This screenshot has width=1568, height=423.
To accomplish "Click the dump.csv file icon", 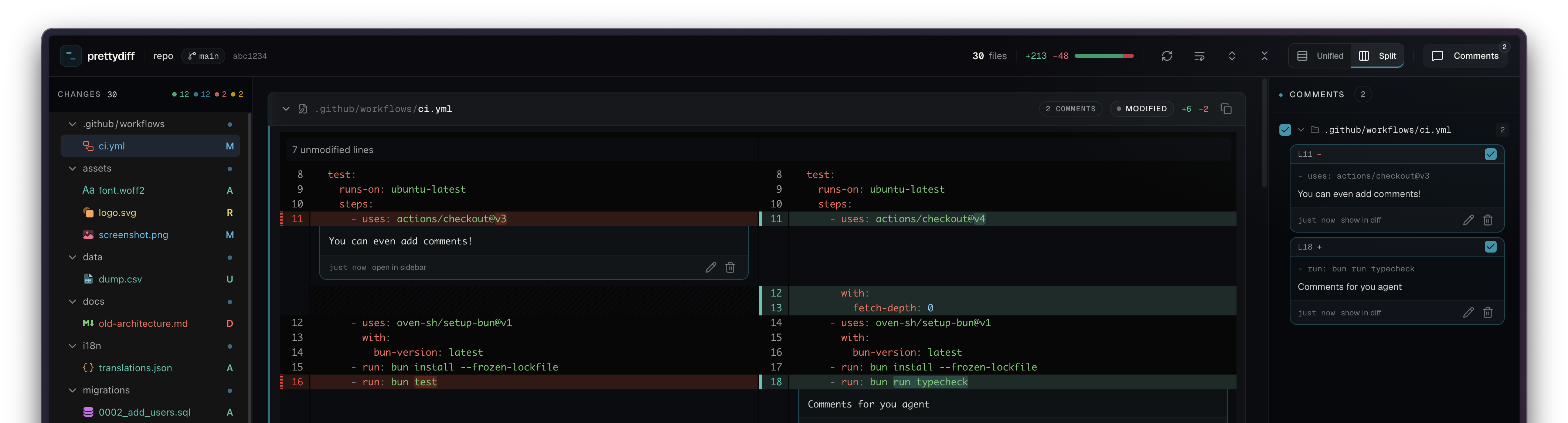I will [88, 280].
